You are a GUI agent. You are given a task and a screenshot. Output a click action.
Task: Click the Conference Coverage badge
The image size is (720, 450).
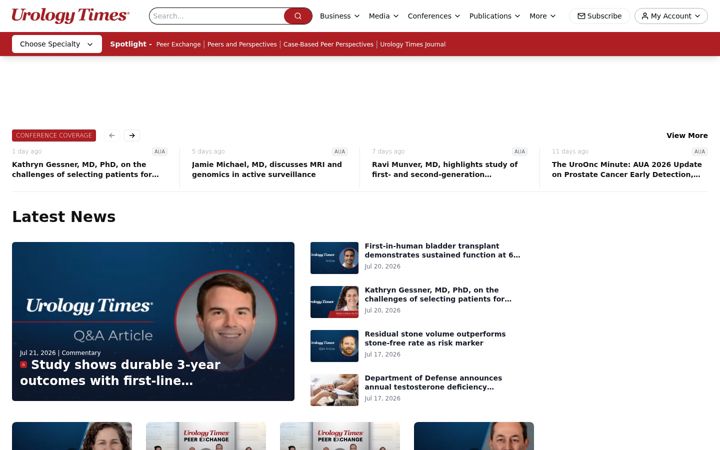54,135
